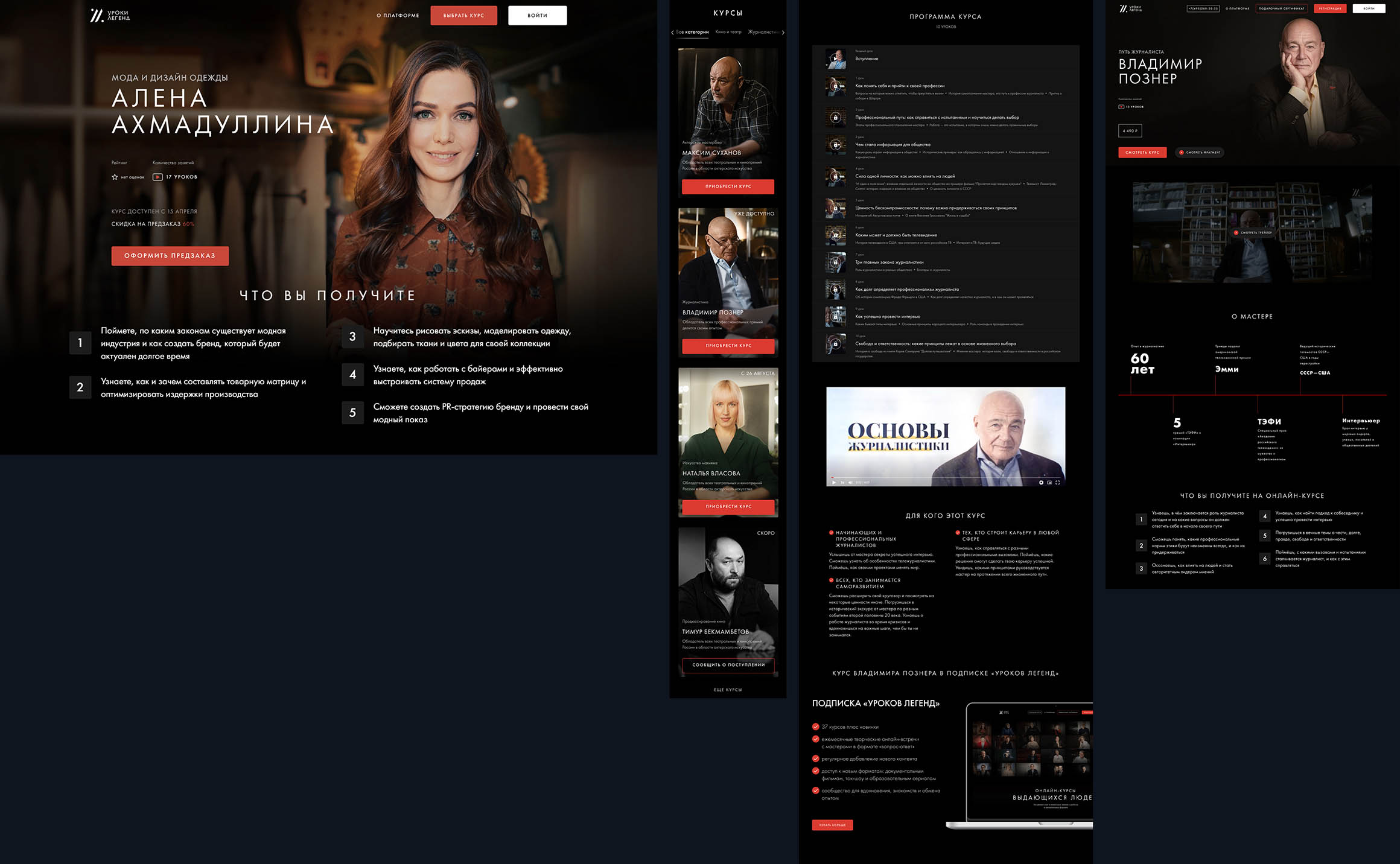Click the rating star icon under Рейтинг

115,177
